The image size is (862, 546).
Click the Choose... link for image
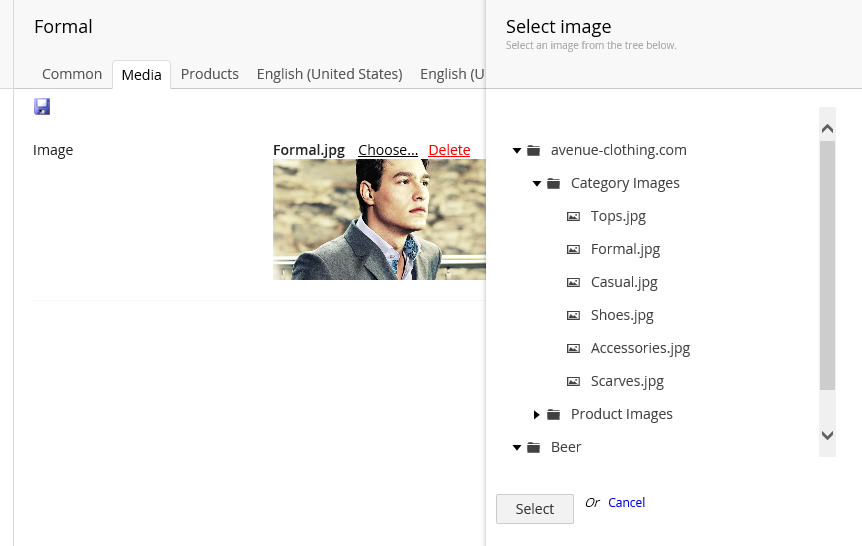(388, 150)
